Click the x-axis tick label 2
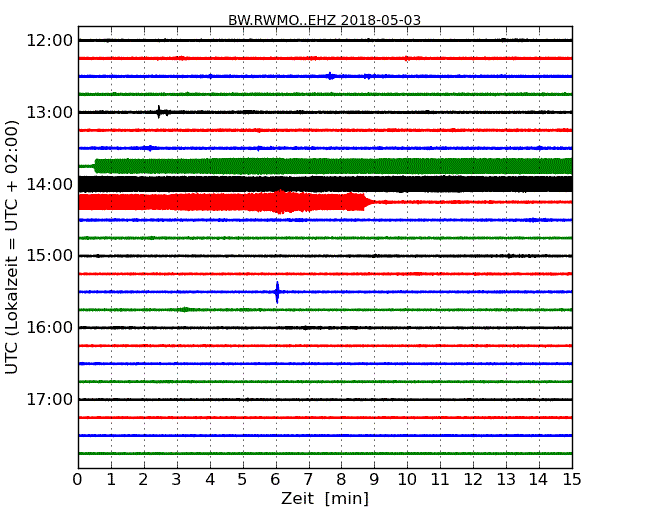Viewport: 650px width, 520px height. coord(144,480)
